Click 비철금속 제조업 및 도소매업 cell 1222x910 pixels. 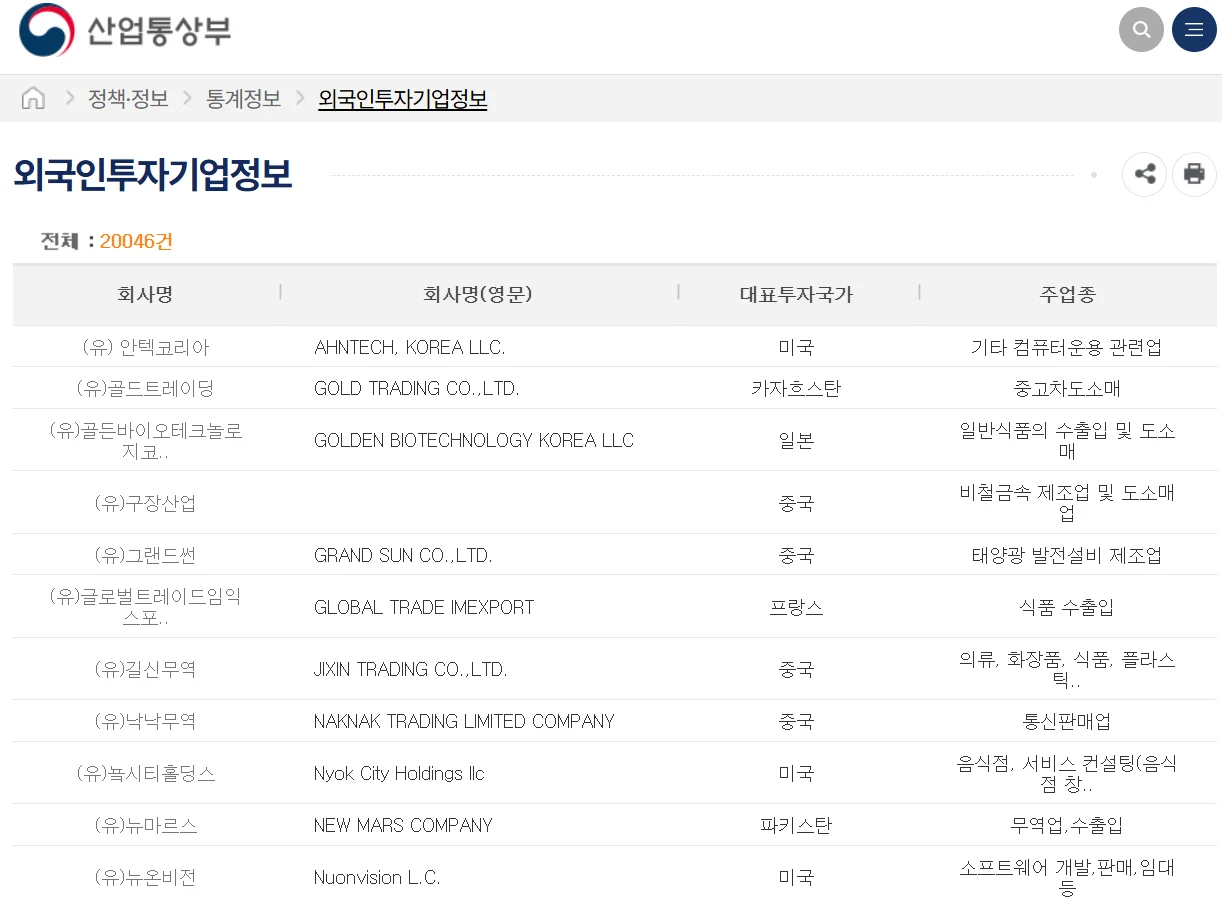coord(1067,503)
